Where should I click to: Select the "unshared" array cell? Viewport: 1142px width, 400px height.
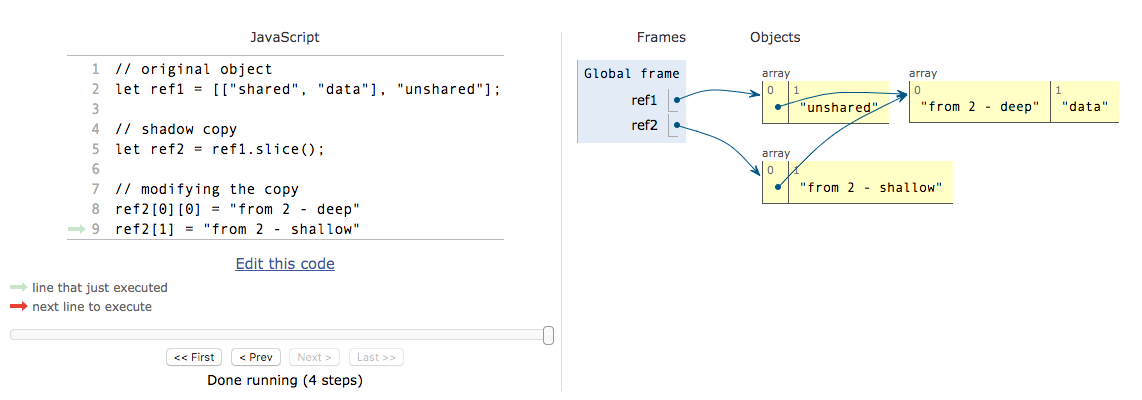click(838, 107)
